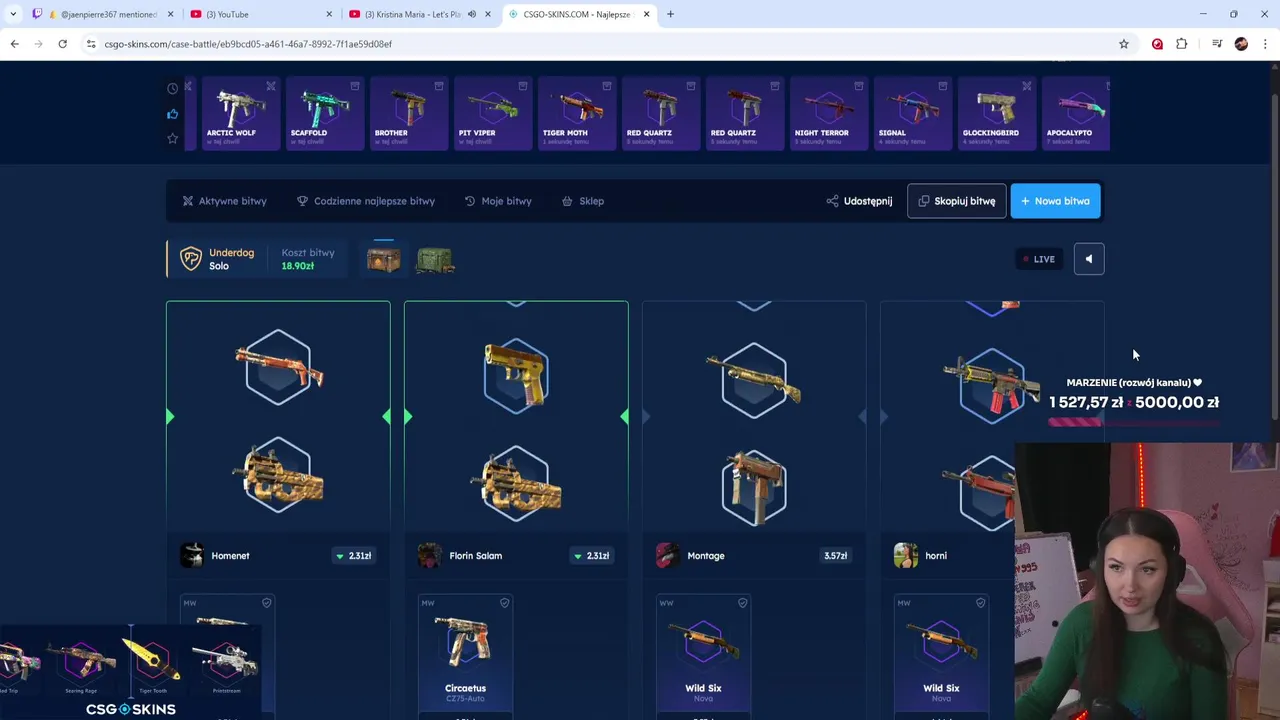This screenshot has width=1280, height=720.
Task: Click Homenet's 2.31zł total
Action: [x=354, y=556]
